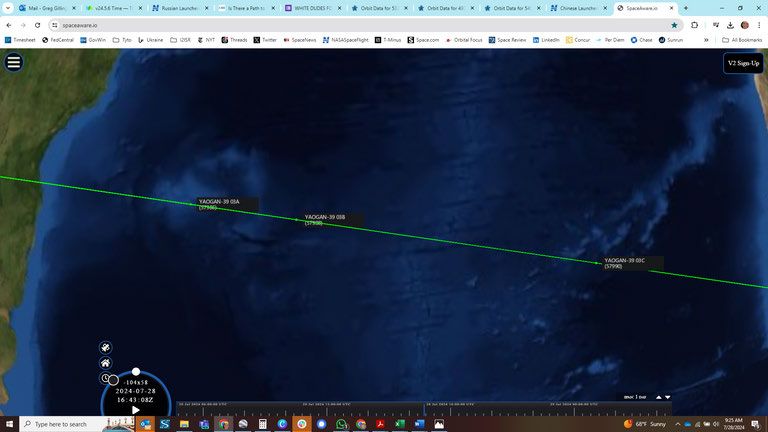768x432 pixels.
Task: Open the taskbar volume icon
Action: (x=716, y=424)
